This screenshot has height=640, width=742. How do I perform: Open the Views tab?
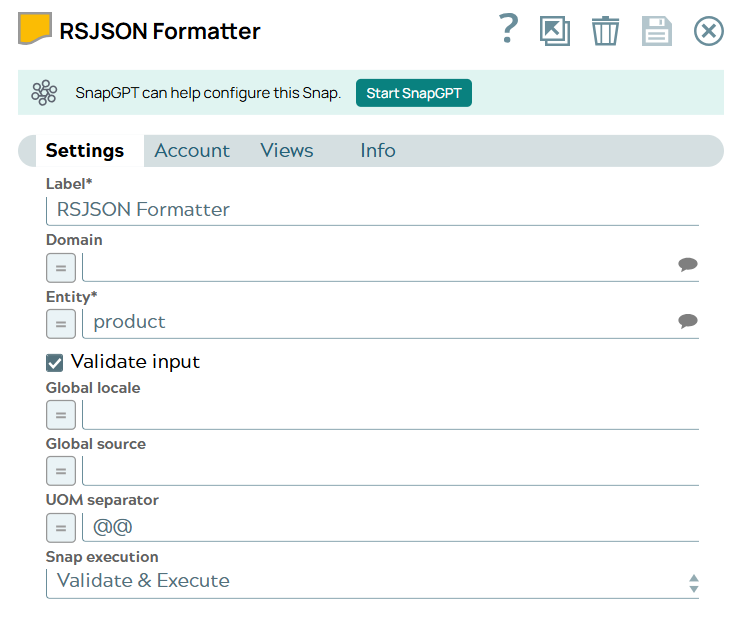(287, 150)
